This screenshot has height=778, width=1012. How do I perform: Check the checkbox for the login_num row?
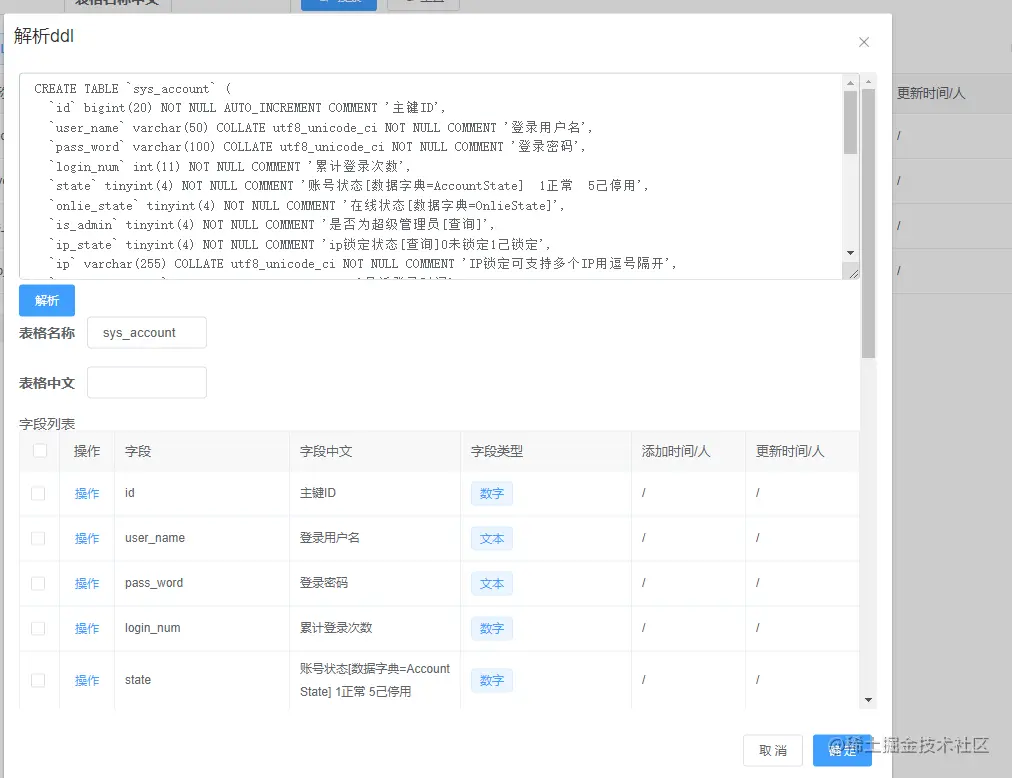click(x=38, y=628)
